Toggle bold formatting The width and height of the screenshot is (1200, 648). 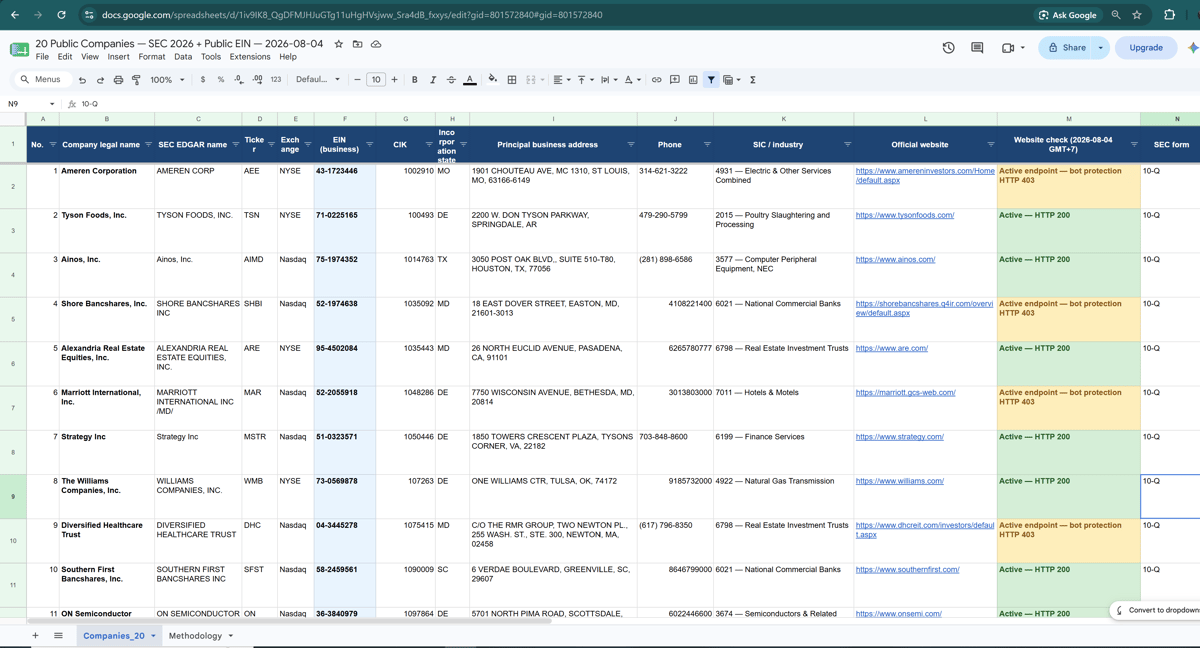click(x=415, y=80)
